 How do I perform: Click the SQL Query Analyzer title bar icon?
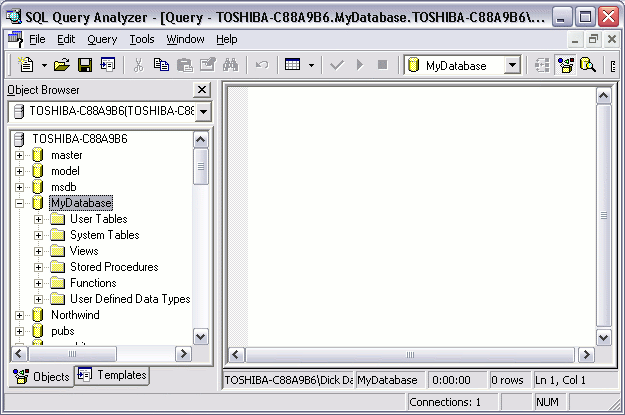pos(14,16)
